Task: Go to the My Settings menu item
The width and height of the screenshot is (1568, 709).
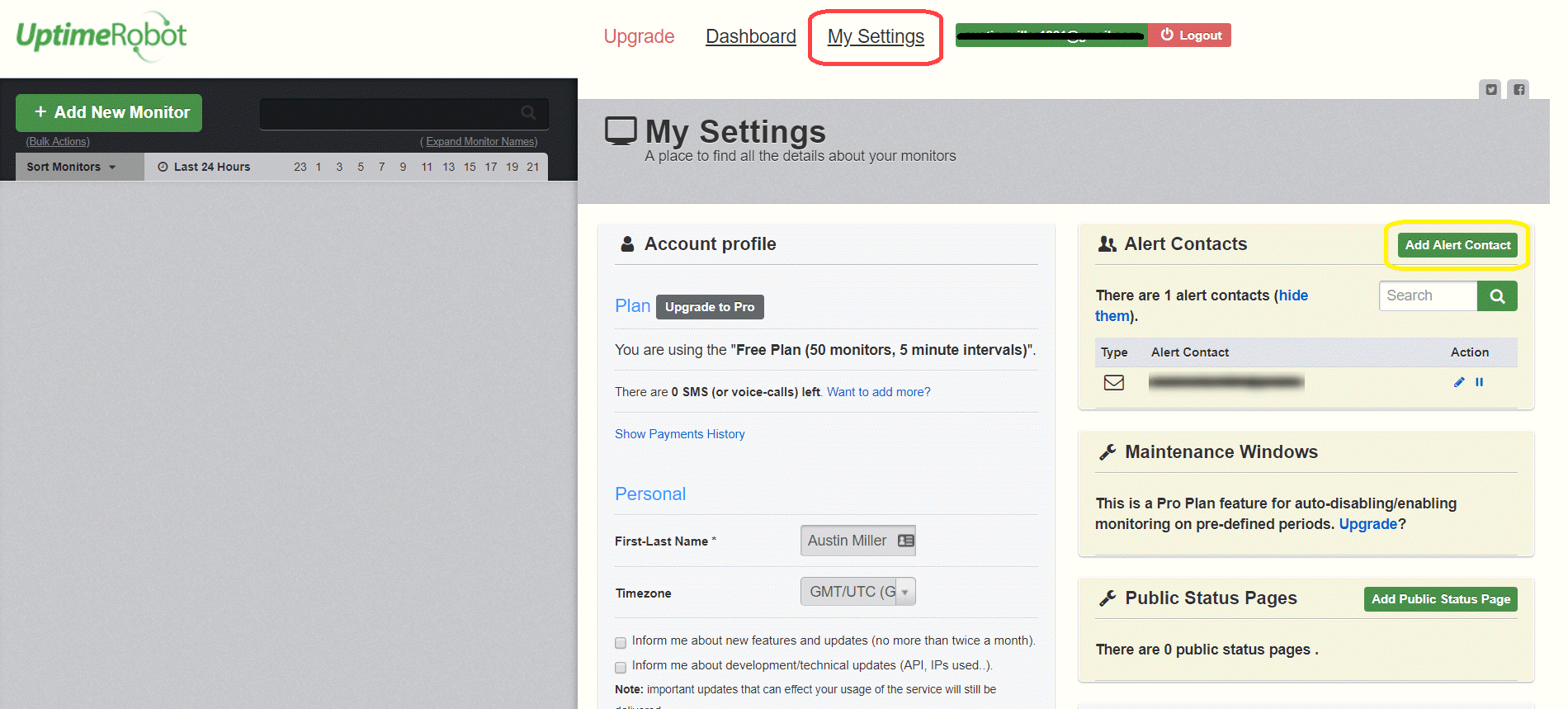Action: click(x=876, y=36)
